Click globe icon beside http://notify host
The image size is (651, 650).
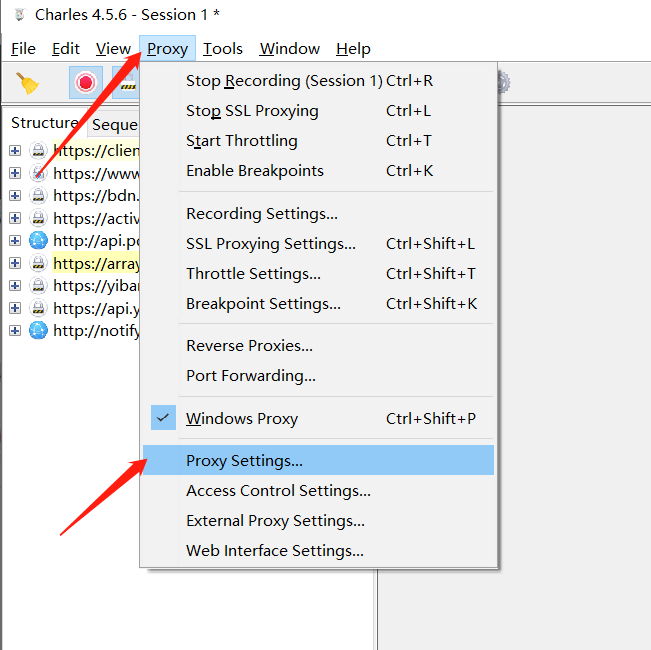[x=38, y=330]
